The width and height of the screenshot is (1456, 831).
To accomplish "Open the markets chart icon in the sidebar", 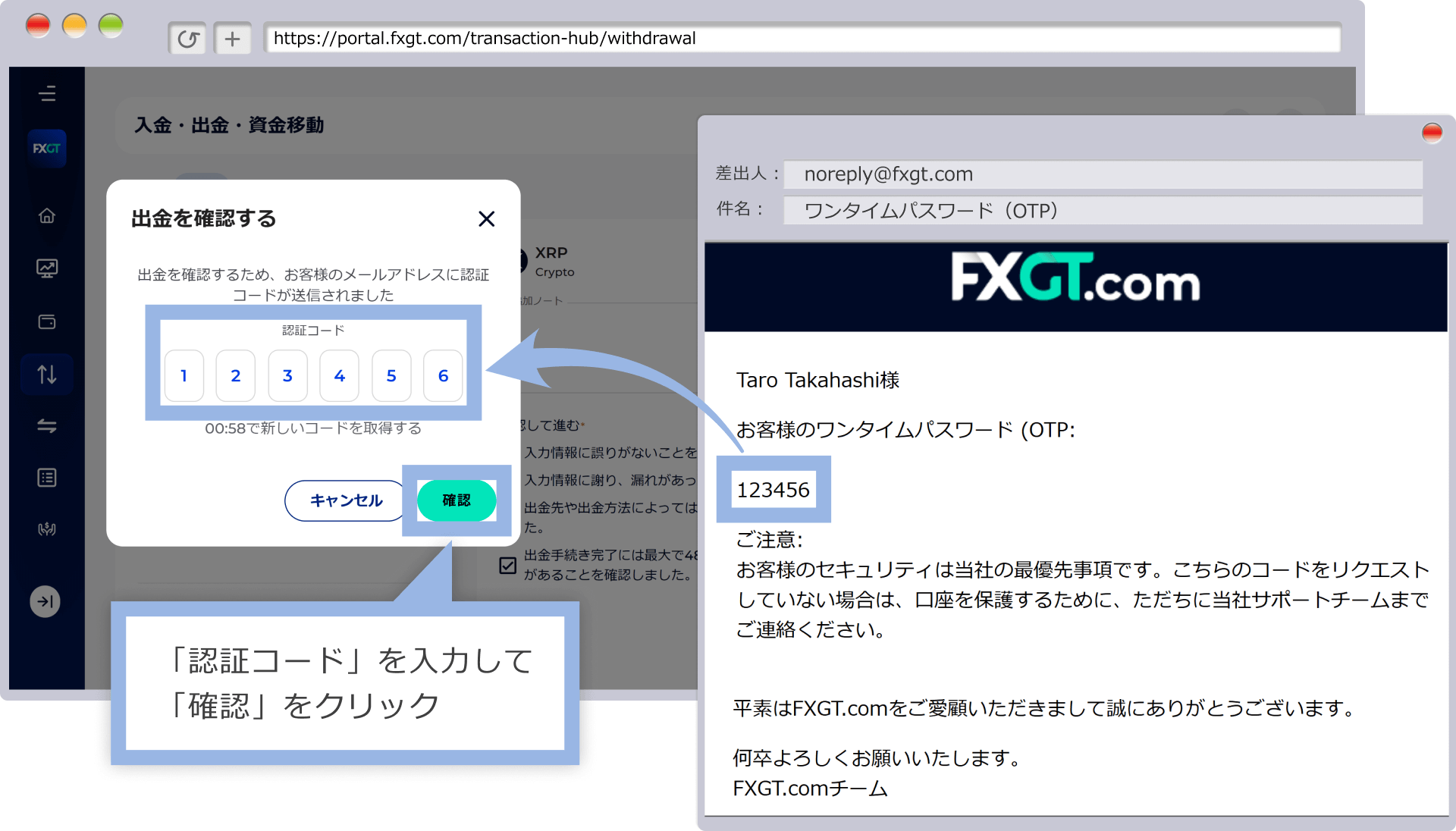I will pyautogui.click(x=47, y=268).
